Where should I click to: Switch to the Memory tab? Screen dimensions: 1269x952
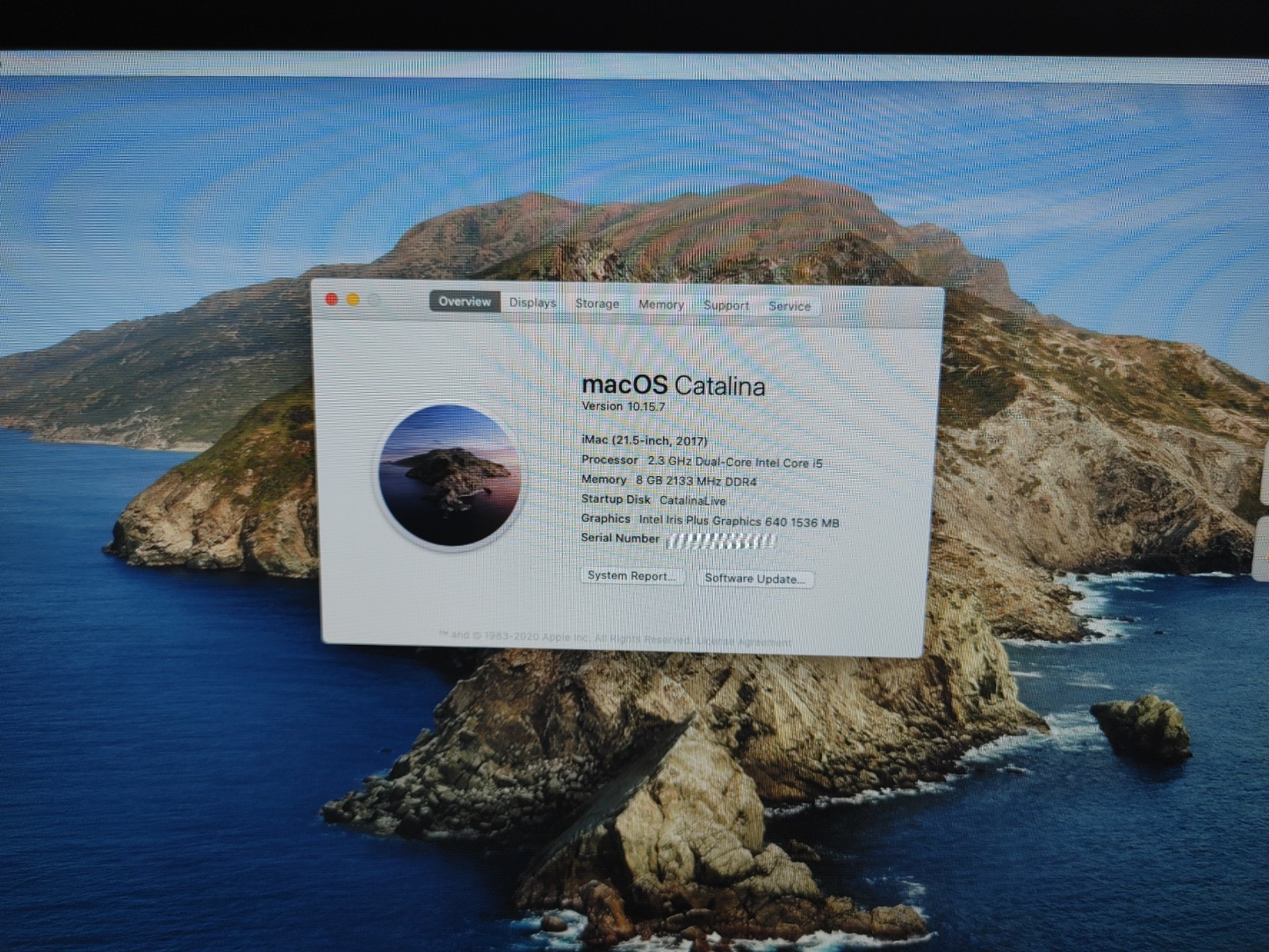(x=661, y=305)
